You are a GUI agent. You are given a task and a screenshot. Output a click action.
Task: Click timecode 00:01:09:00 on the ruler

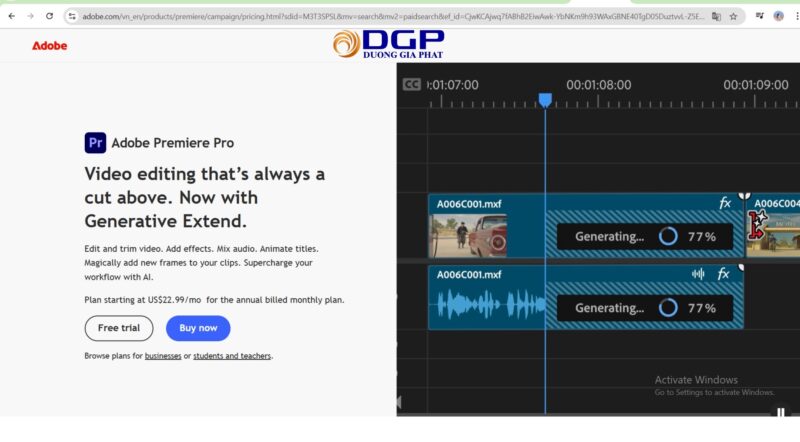(756, 85)
